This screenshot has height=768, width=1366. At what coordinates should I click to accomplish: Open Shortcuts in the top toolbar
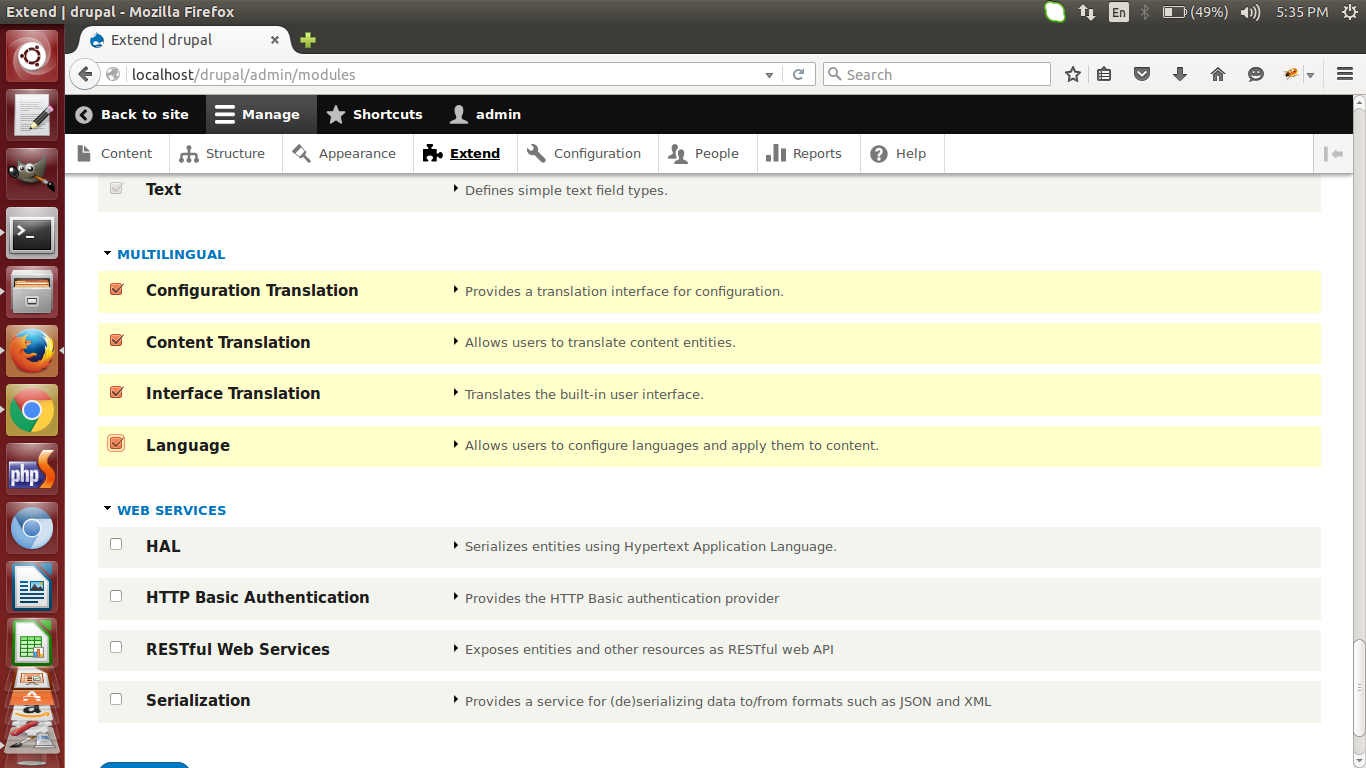tap(374, 114)
